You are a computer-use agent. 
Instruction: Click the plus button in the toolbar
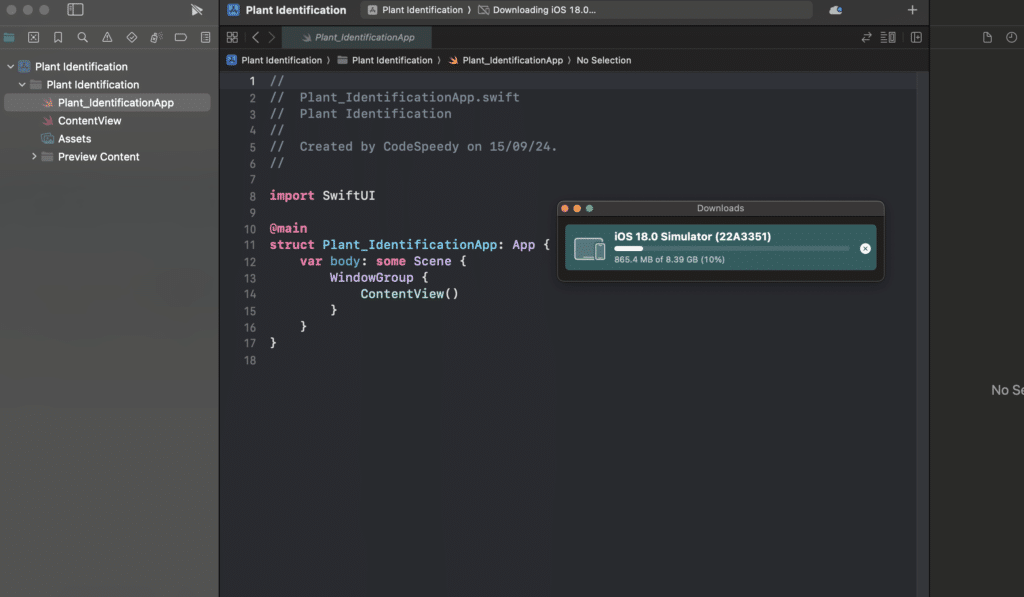coord(911,10)
